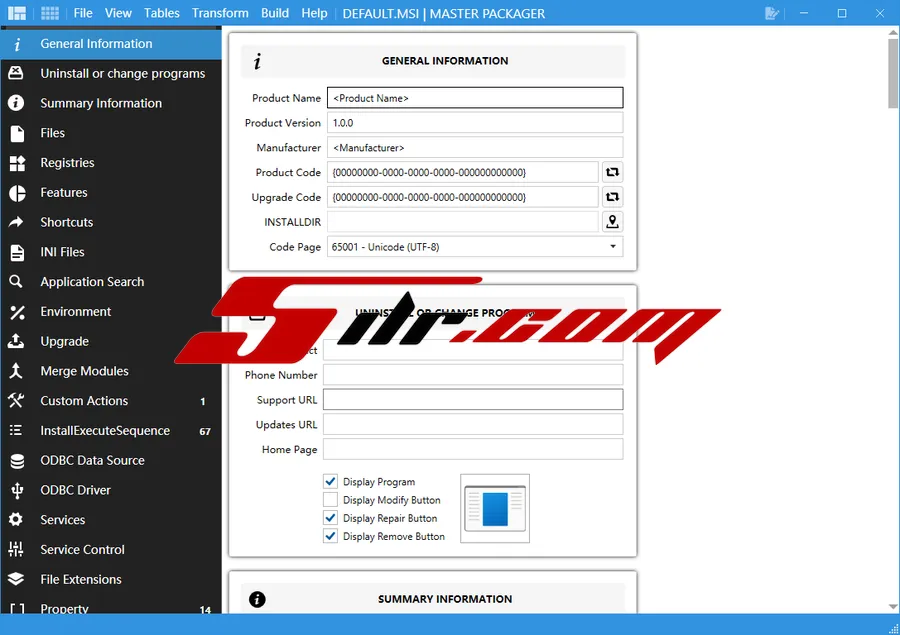Screen dimensions: 900x635
Task: Click the Home Page input field
Action: click(x=473, y=449)
